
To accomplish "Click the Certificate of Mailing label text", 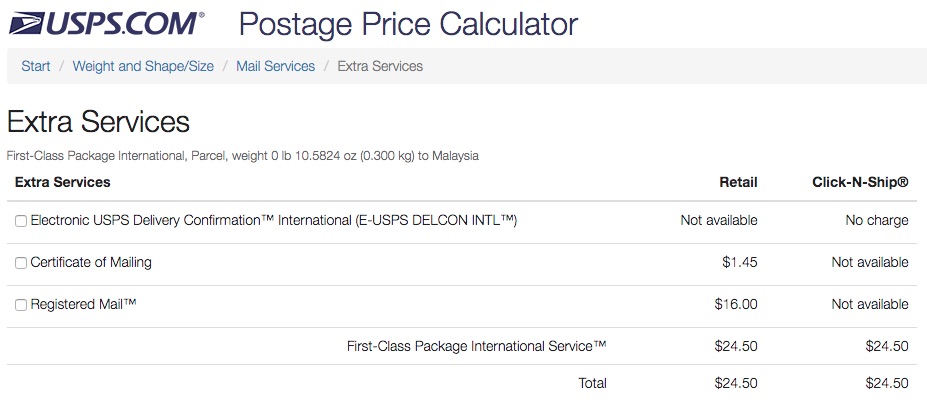I will (x=91, y=262).
